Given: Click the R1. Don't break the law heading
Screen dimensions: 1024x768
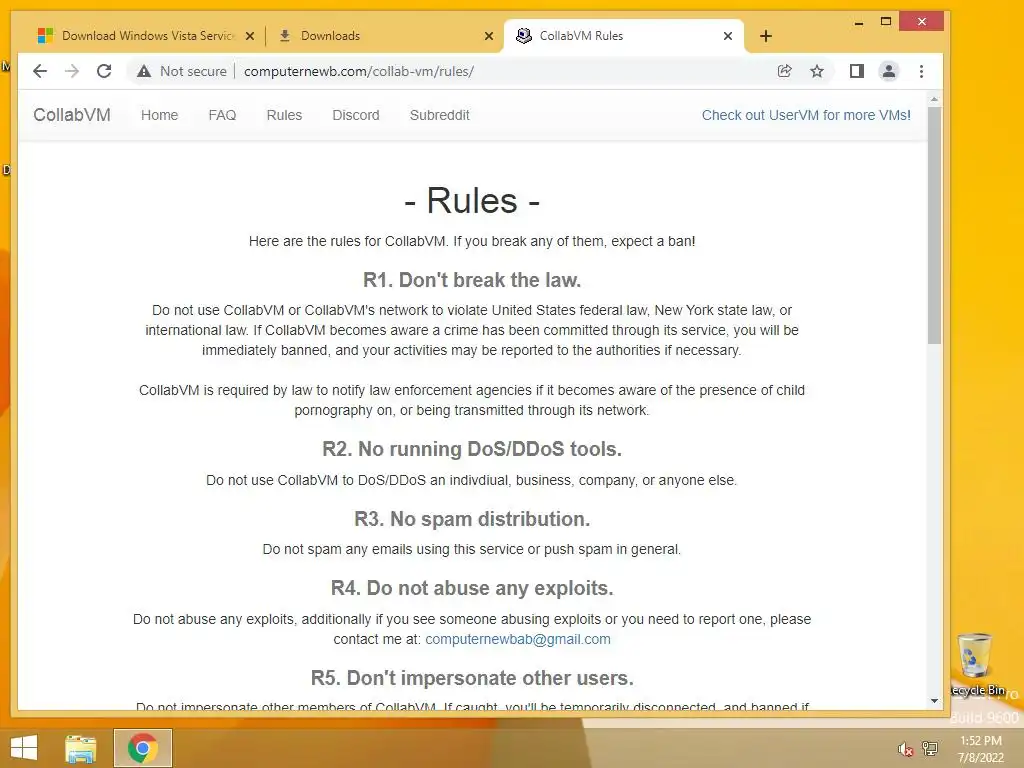Looking at the screenshot, I should (x=472, y=280).
